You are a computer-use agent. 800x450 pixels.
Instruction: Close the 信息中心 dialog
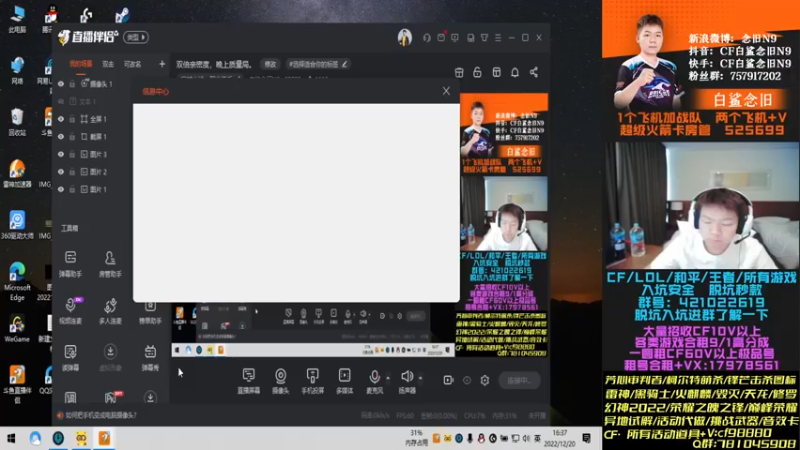pyautogui.click(x=446, y=91)
